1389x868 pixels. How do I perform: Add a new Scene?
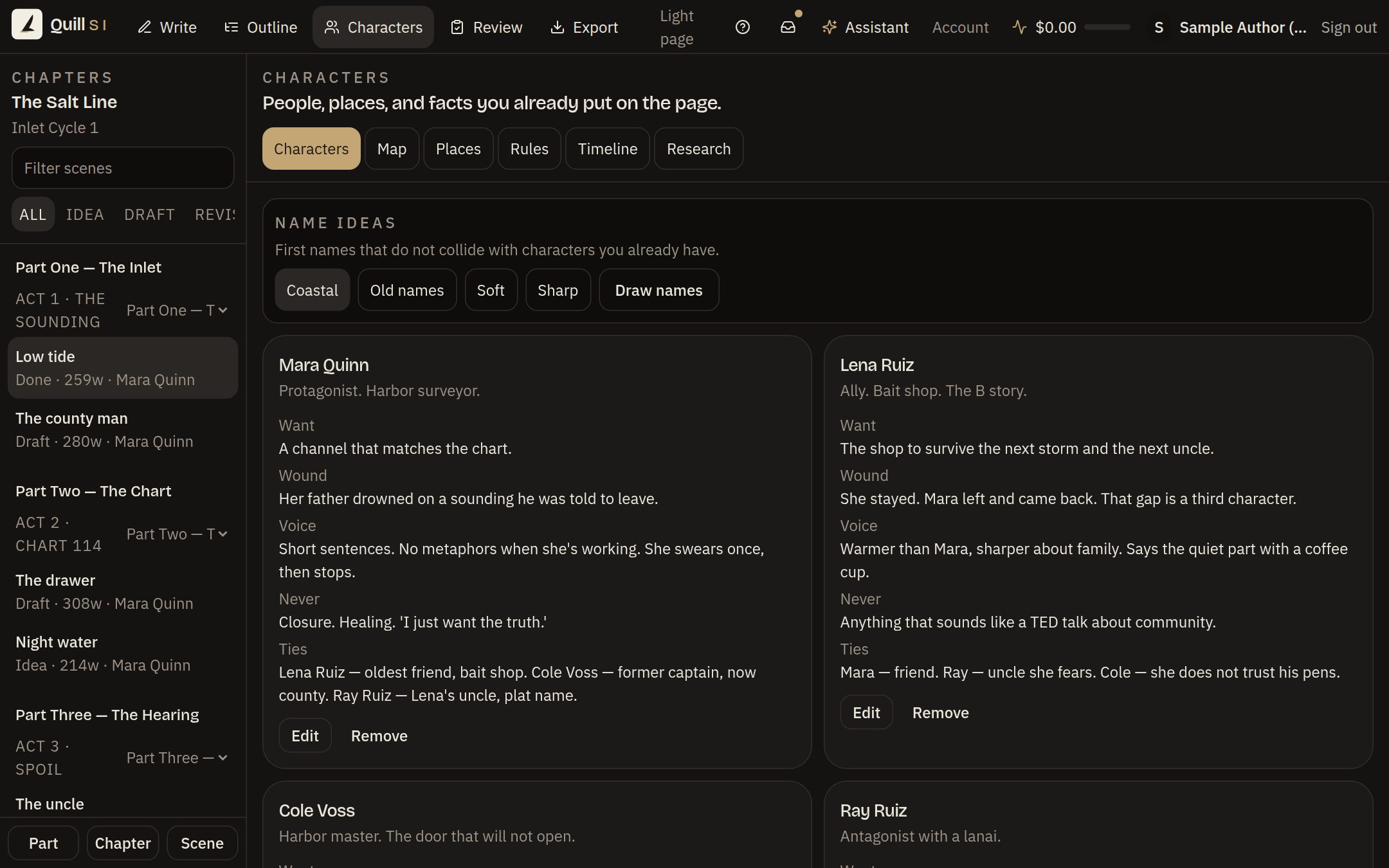point(202,843)
